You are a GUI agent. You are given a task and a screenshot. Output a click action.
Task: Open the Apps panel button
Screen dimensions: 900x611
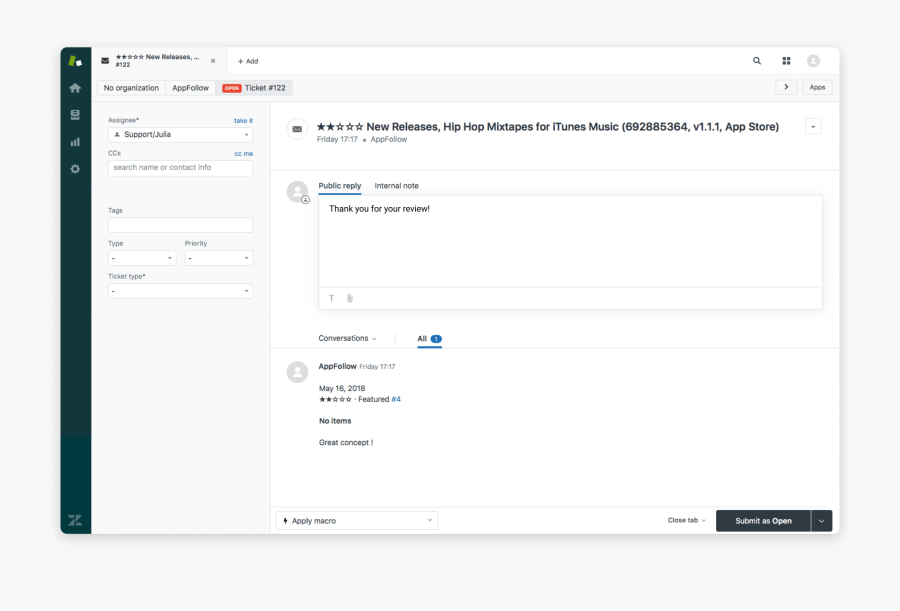pos(817,87)
